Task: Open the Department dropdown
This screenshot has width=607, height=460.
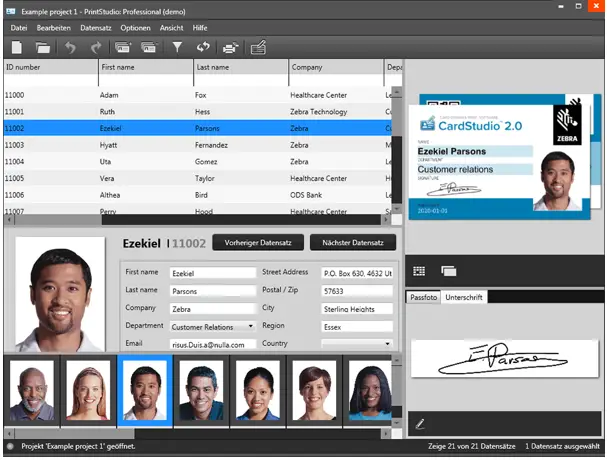Action: click(x=213, y=327)
